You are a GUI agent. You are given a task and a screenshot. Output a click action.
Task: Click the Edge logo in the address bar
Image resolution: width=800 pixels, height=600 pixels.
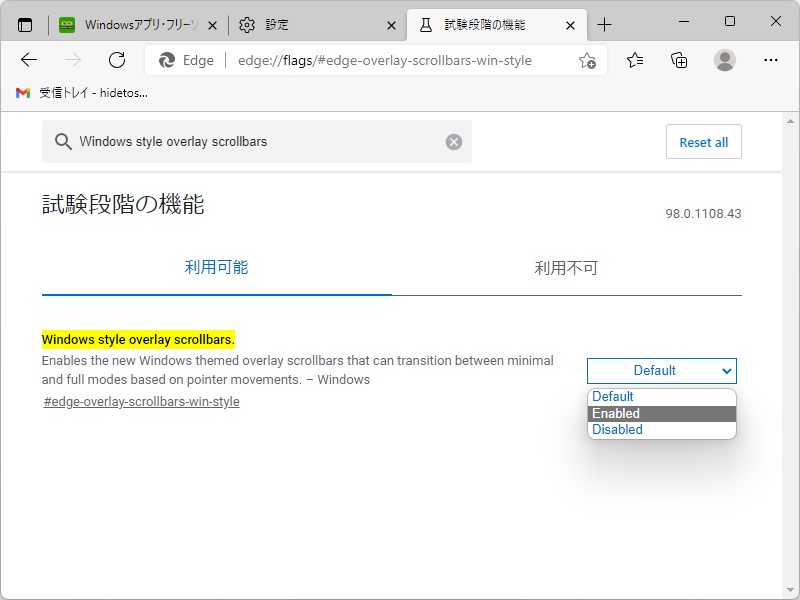pyautogui.click(x=167, y=60)
